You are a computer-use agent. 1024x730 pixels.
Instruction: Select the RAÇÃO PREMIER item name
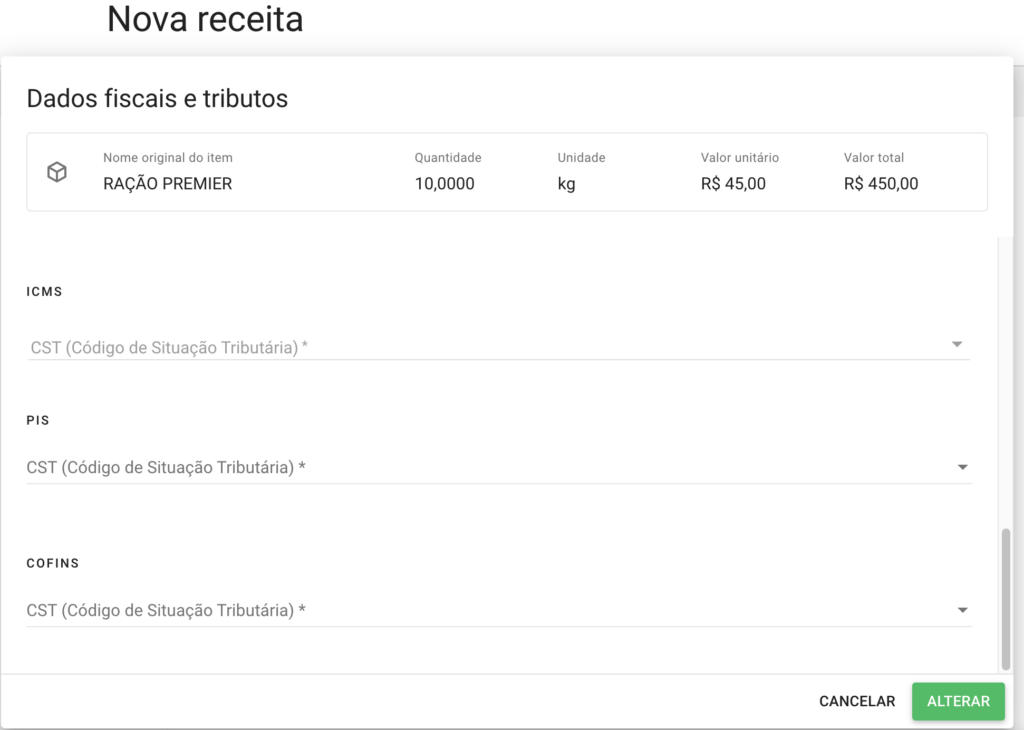(167, 183)
